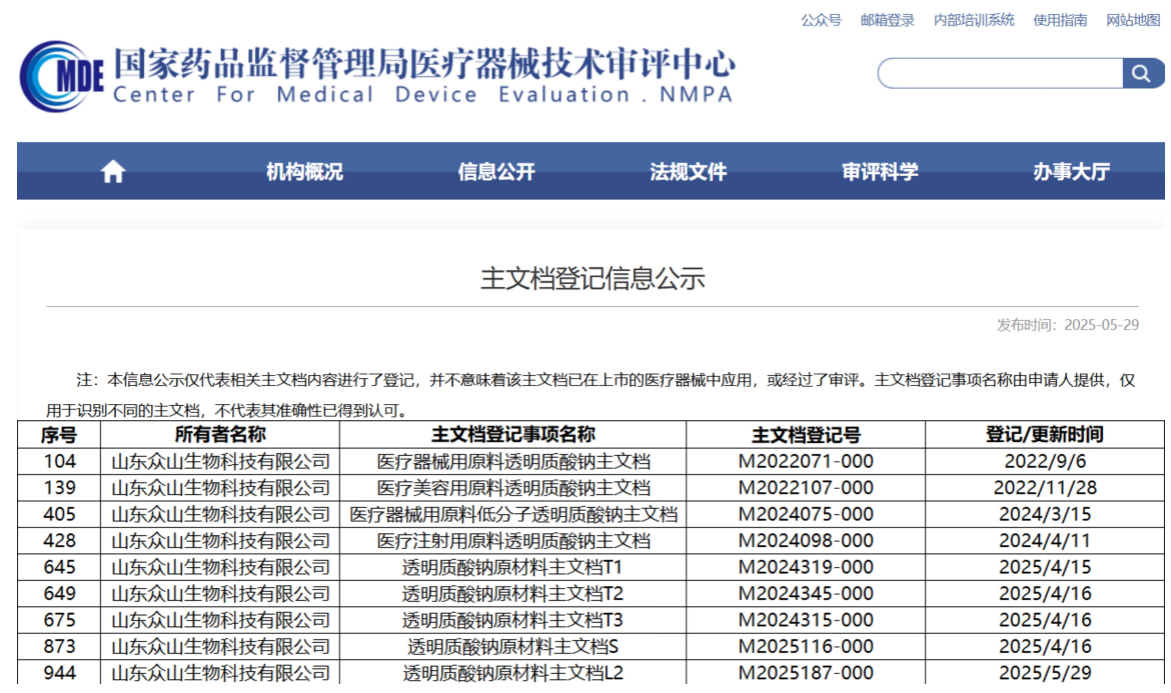This screenshot has height=693, width=1171.
Task: Click the CMDE logo emblem
Action: pyautogui.click(x=60, y=76)
